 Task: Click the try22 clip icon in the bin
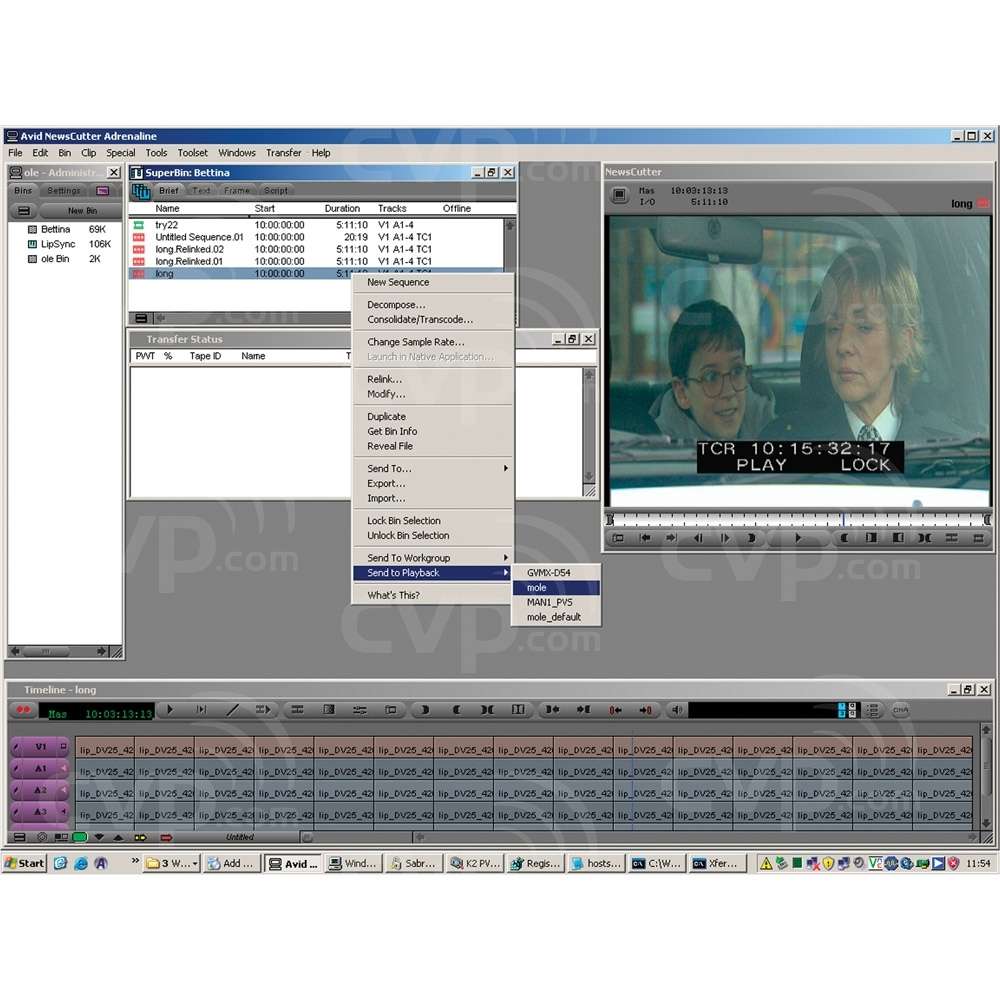click(138, 225)
